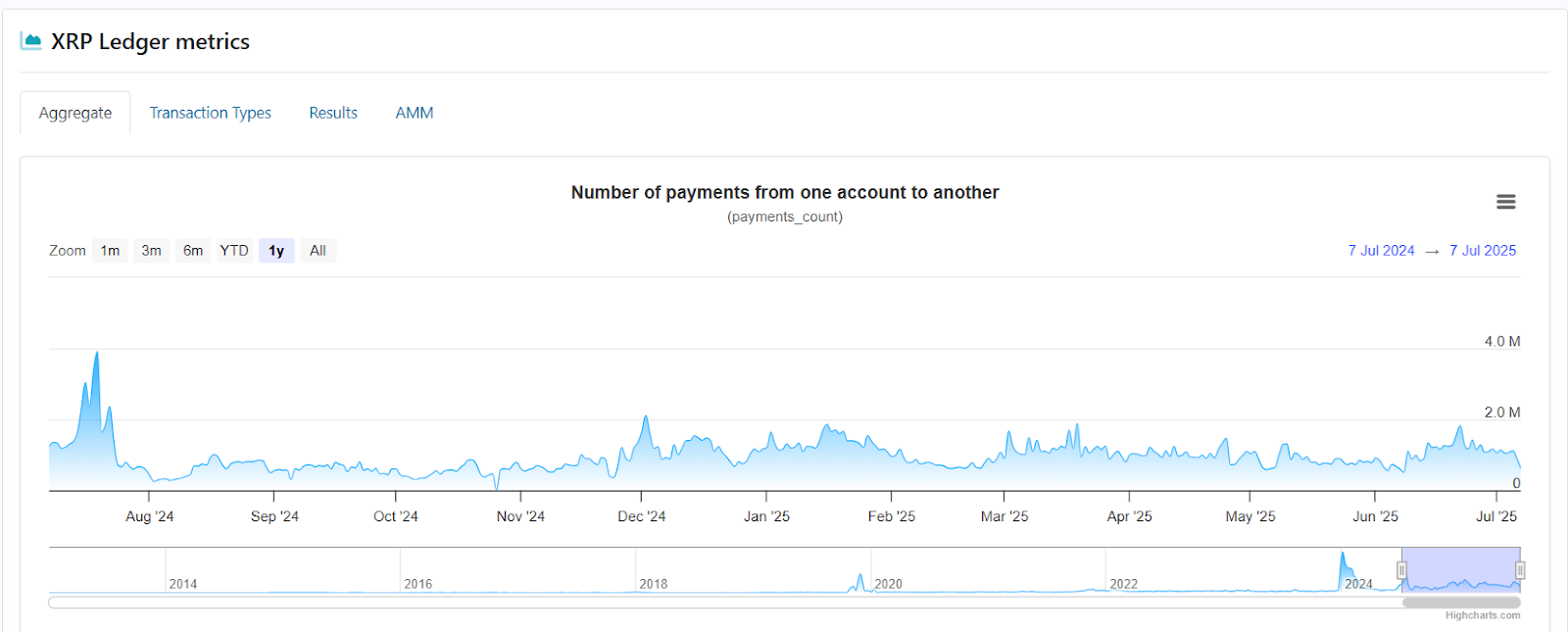This screenshot has height=632, width=1568.
Task: Click the Apr '25 axis label
Action: point(1130,516)
